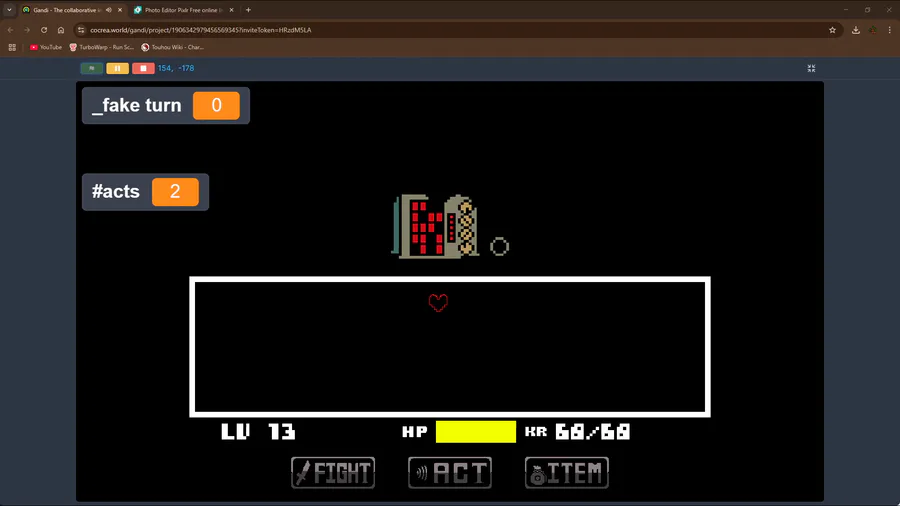
Task: Click the red heart soul
Action: (x=438, y=302)
